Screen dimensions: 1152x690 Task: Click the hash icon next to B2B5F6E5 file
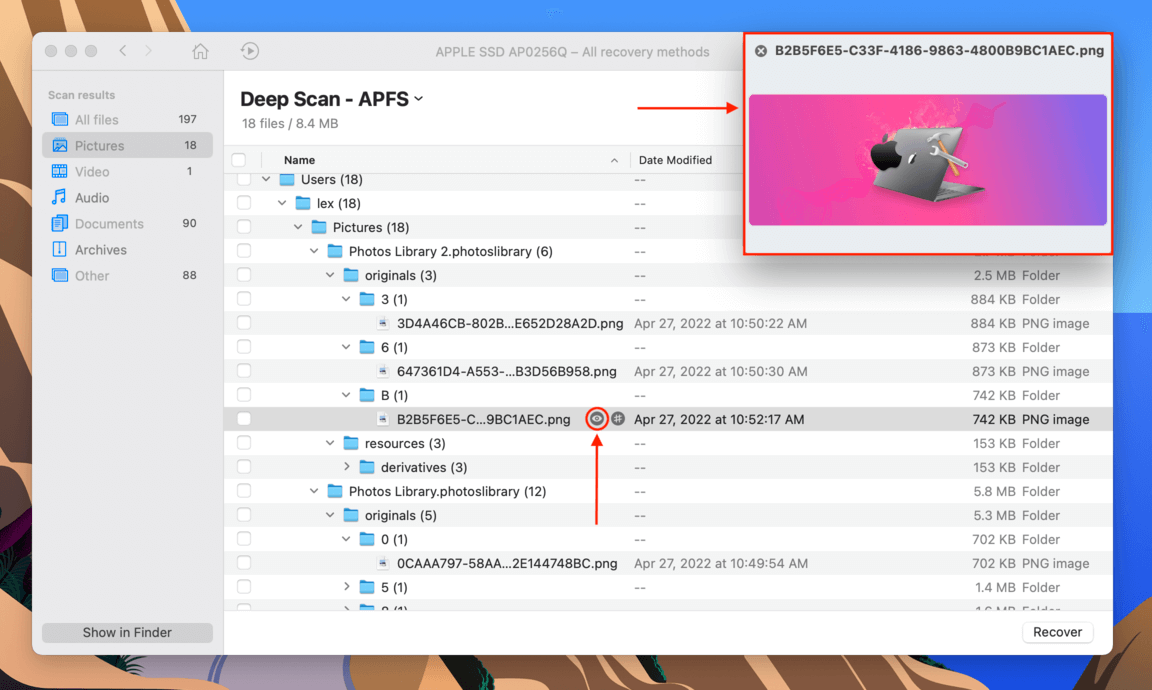pyautogui.click(x=618, y=419)
